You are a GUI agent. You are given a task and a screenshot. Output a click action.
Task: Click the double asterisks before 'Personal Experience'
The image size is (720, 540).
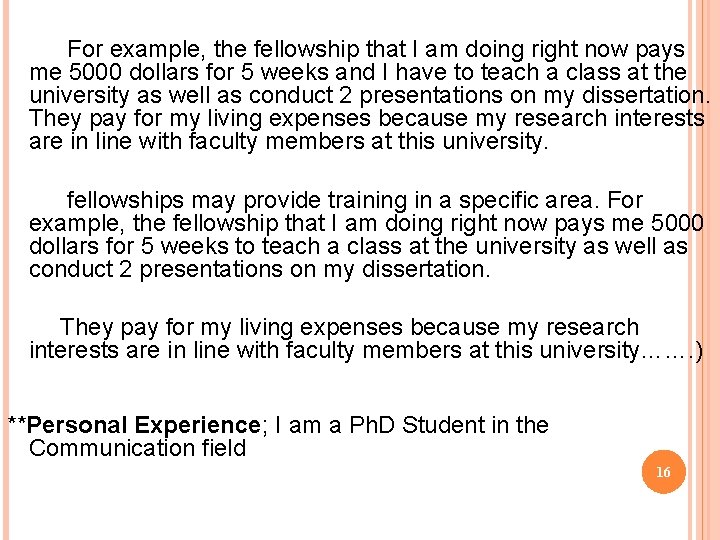(17, 424)
